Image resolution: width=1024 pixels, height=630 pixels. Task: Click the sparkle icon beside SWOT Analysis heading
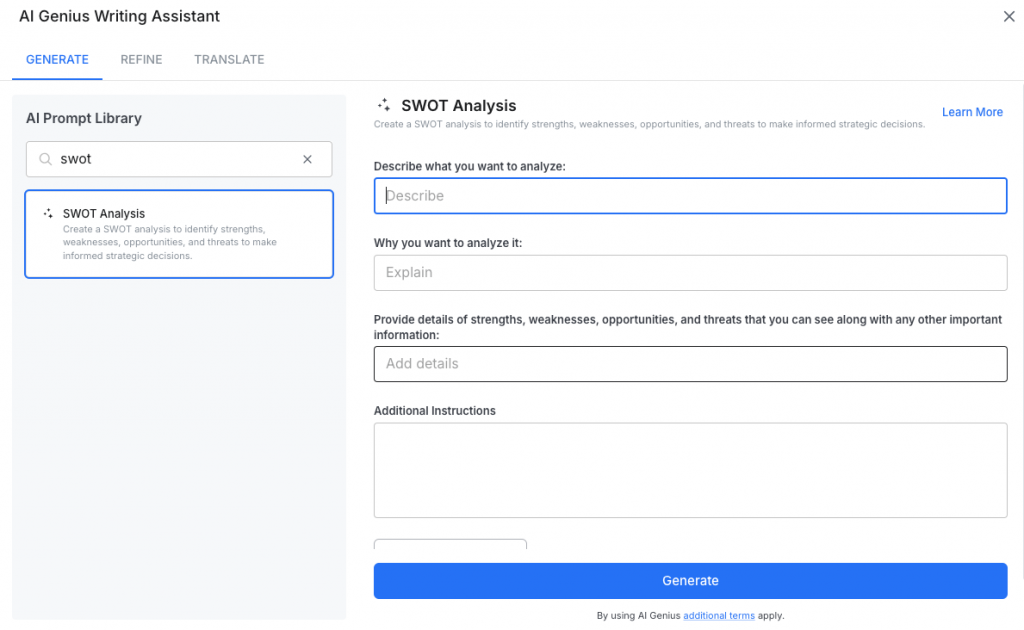coord(382,105)
